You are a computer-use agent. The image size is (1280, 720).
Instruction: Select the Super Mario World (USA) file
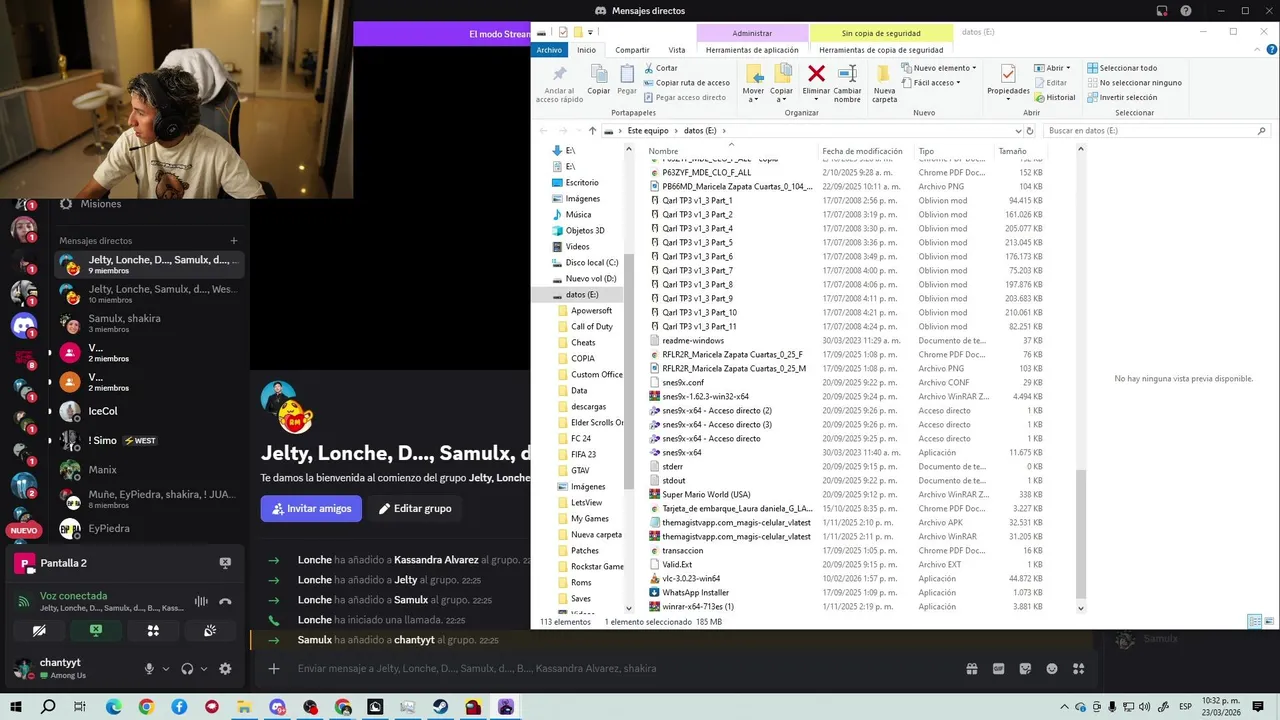click(706, 494)
